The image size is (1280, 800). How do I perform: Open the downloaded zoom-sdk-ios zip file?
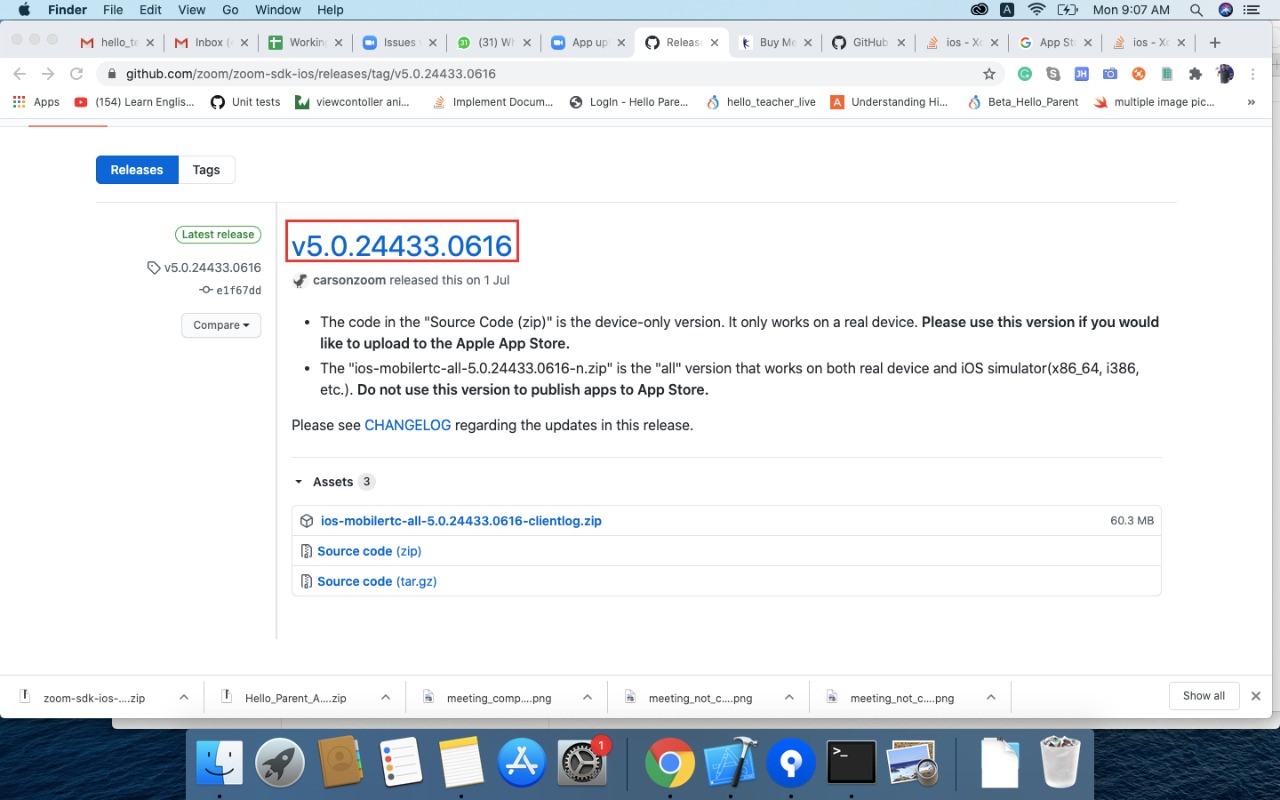[x=94, y=697]
